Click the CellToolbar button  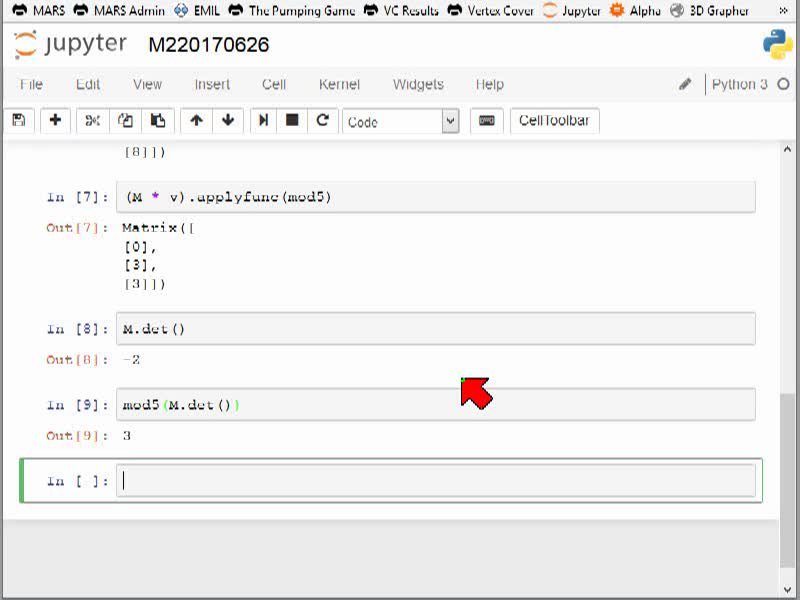pyautogui.click(x=555, y=120)
